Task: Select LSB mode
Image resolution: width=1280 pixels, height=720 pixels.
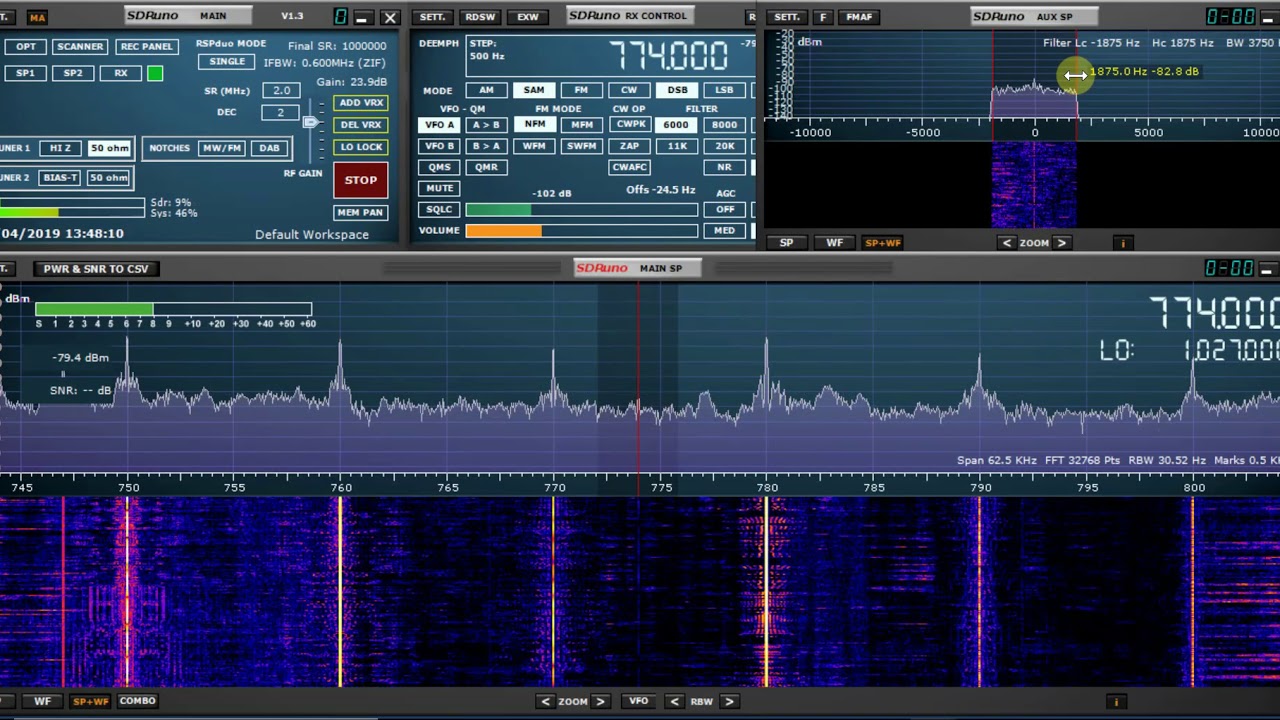Action: pyautogui.click(x=724, y=90)
